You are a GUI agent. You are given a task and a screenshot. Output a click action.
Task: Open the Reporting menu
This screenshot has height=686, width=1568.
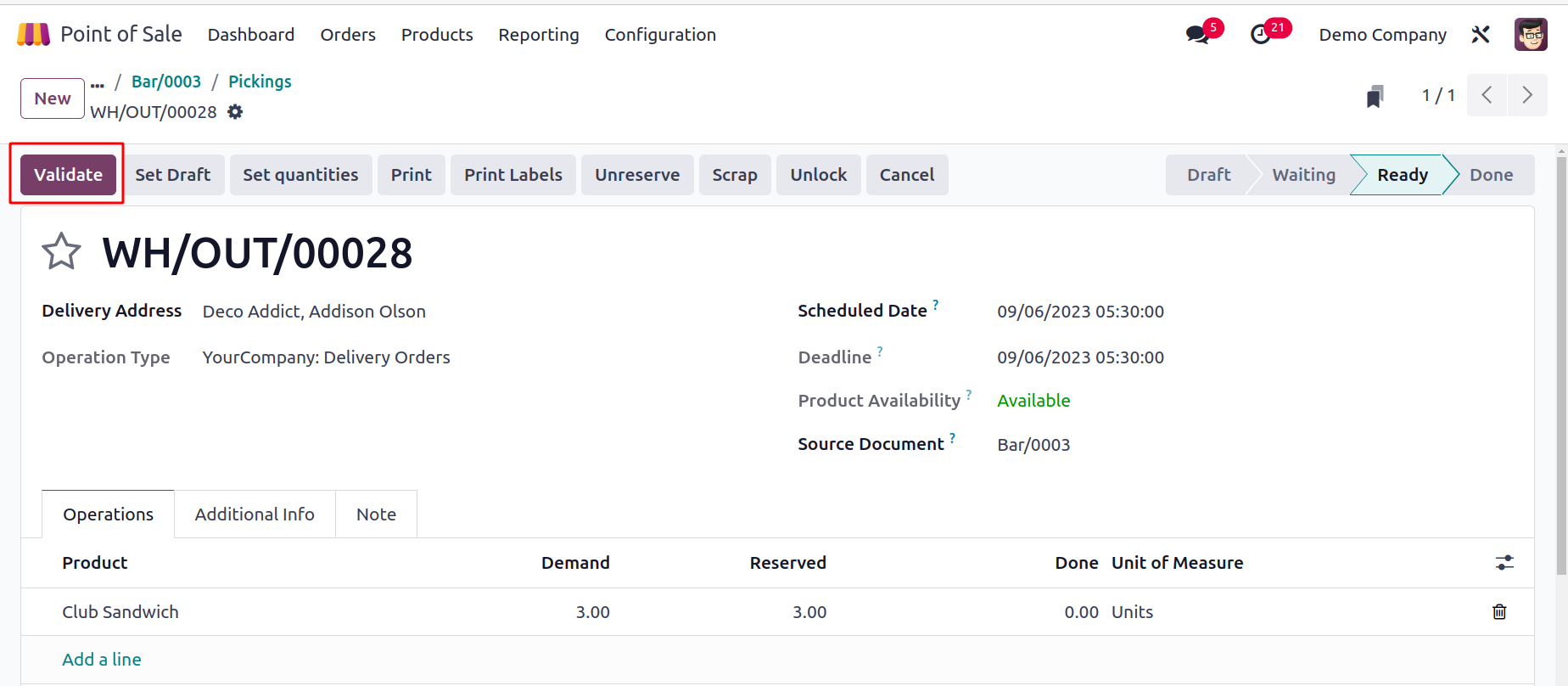[539, 34]
